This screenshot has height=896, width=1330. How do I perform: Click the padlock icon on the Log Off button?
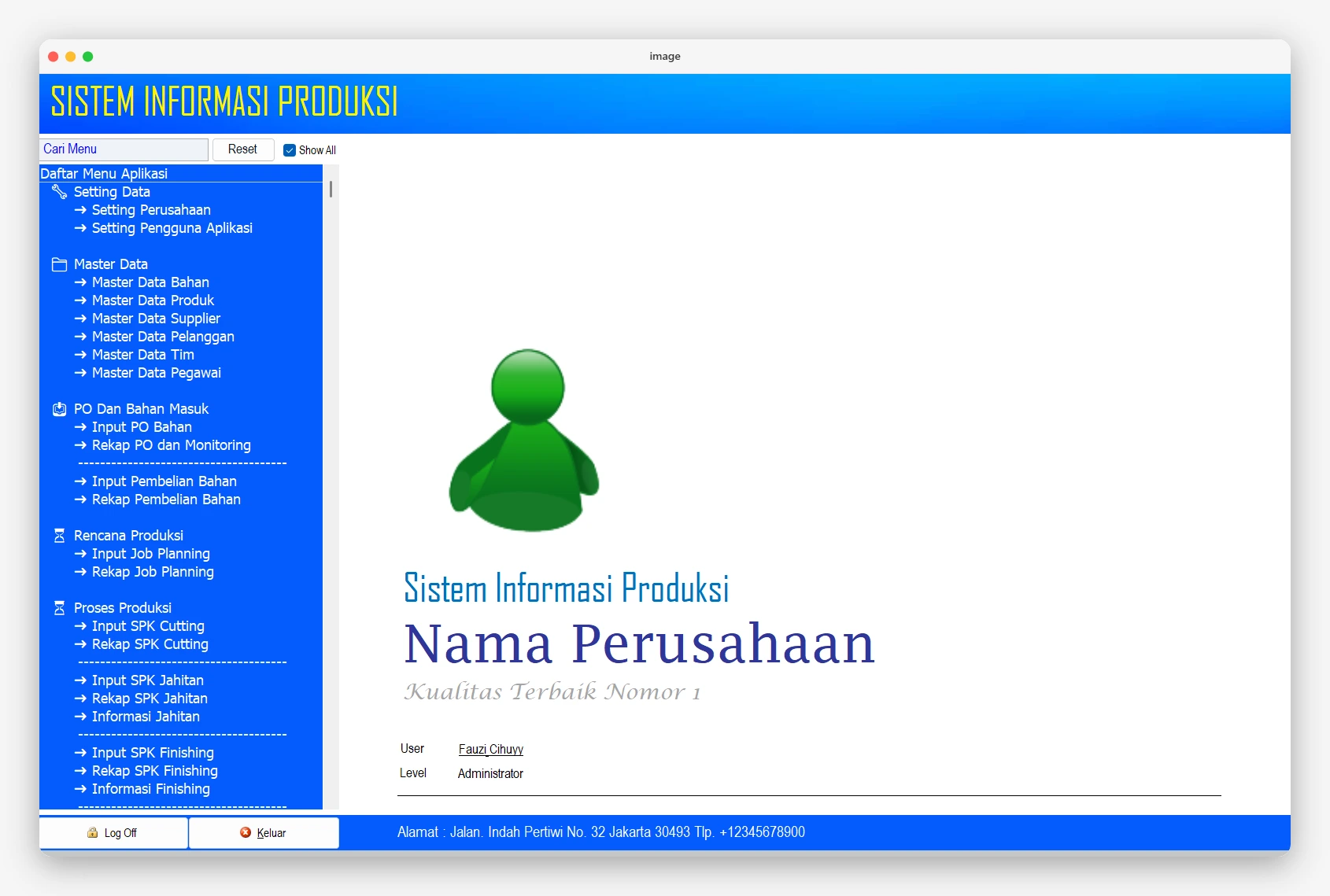[x=93, y=833]
